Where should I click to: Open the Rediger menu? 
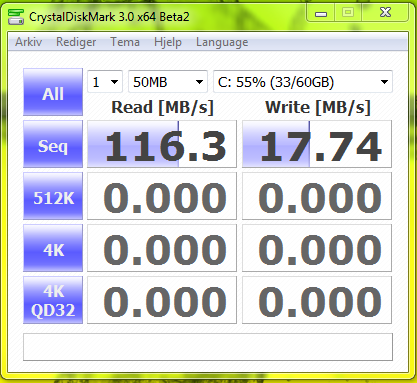click(x=76, y=42)
